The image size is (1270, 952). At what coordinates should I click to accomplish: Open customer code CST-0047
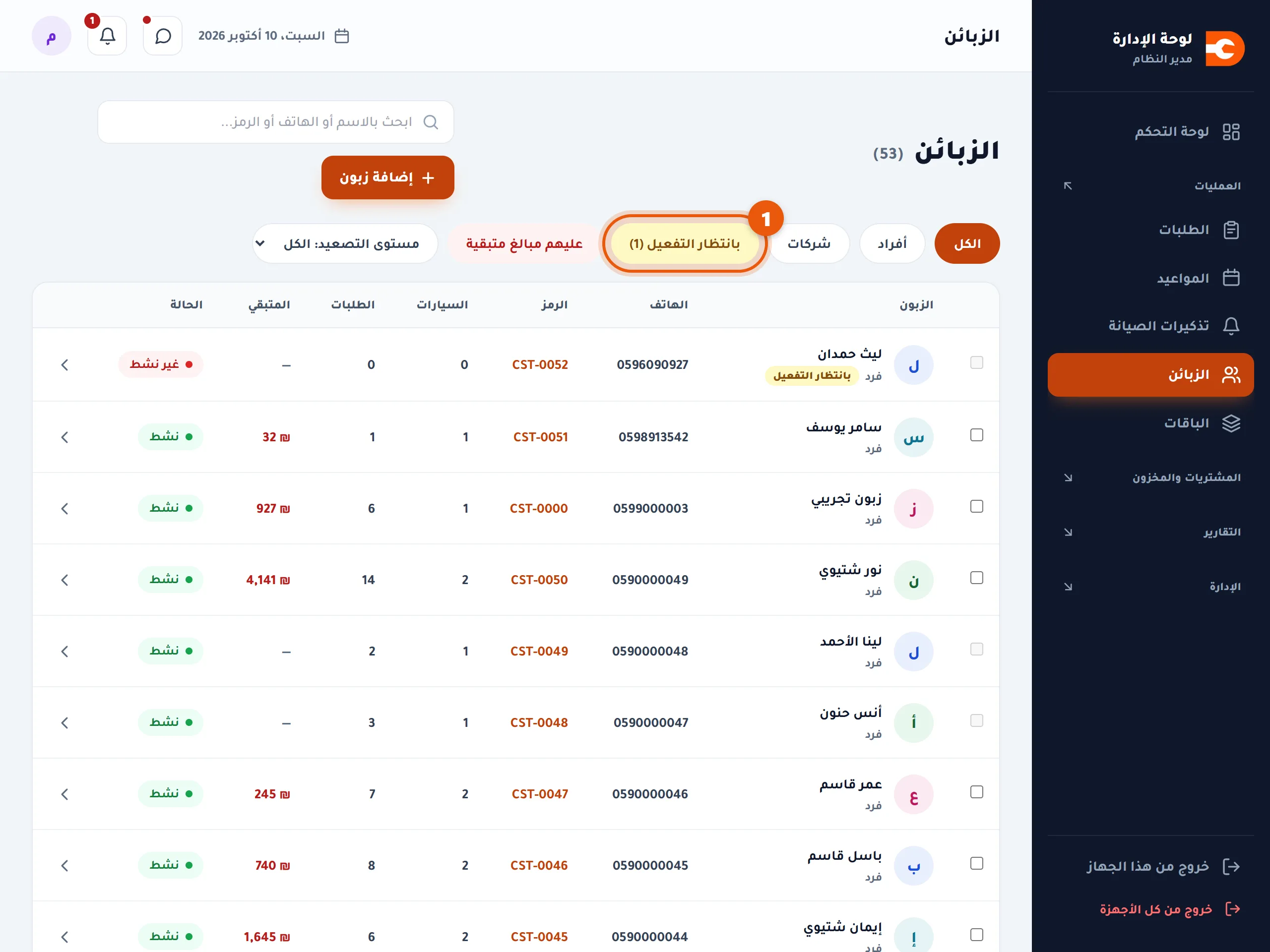tap(540, 794)
